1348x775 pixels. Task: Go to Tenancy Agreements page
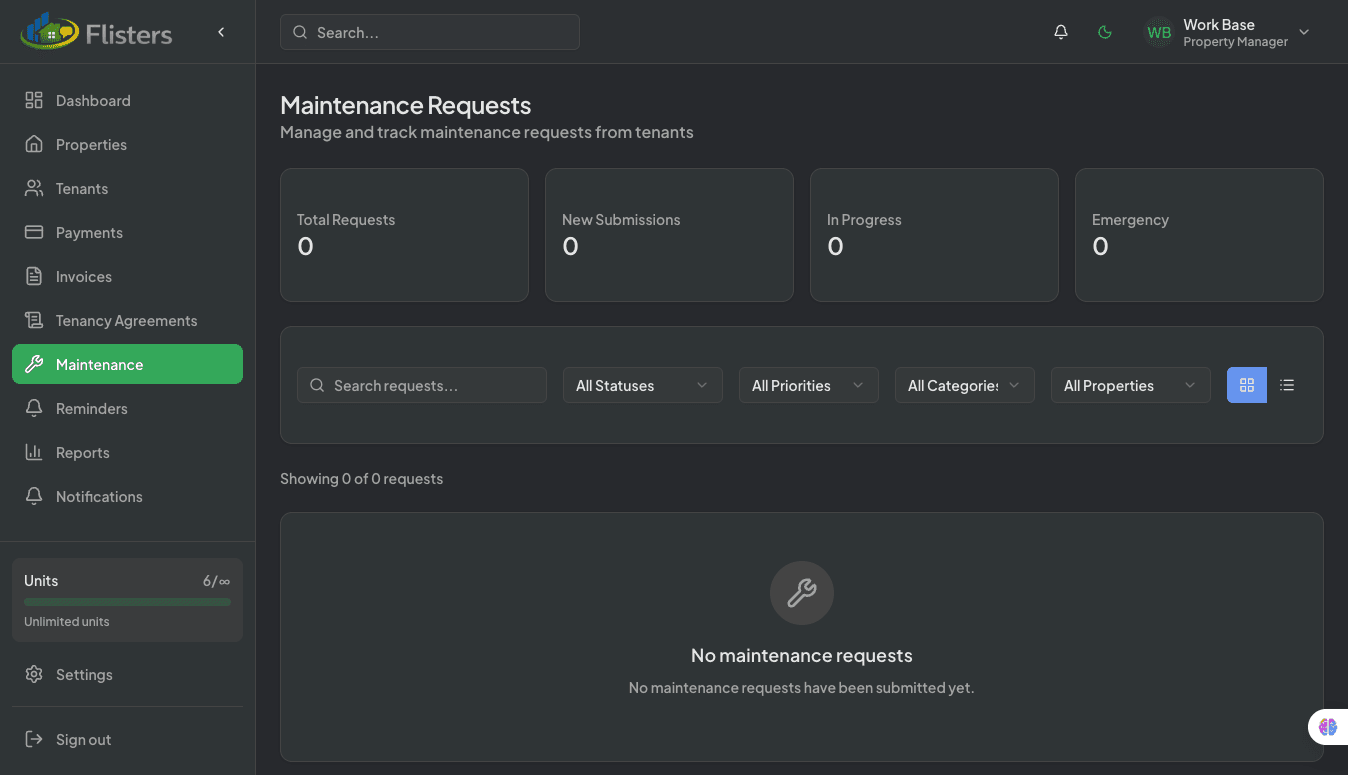click(126, 321)
